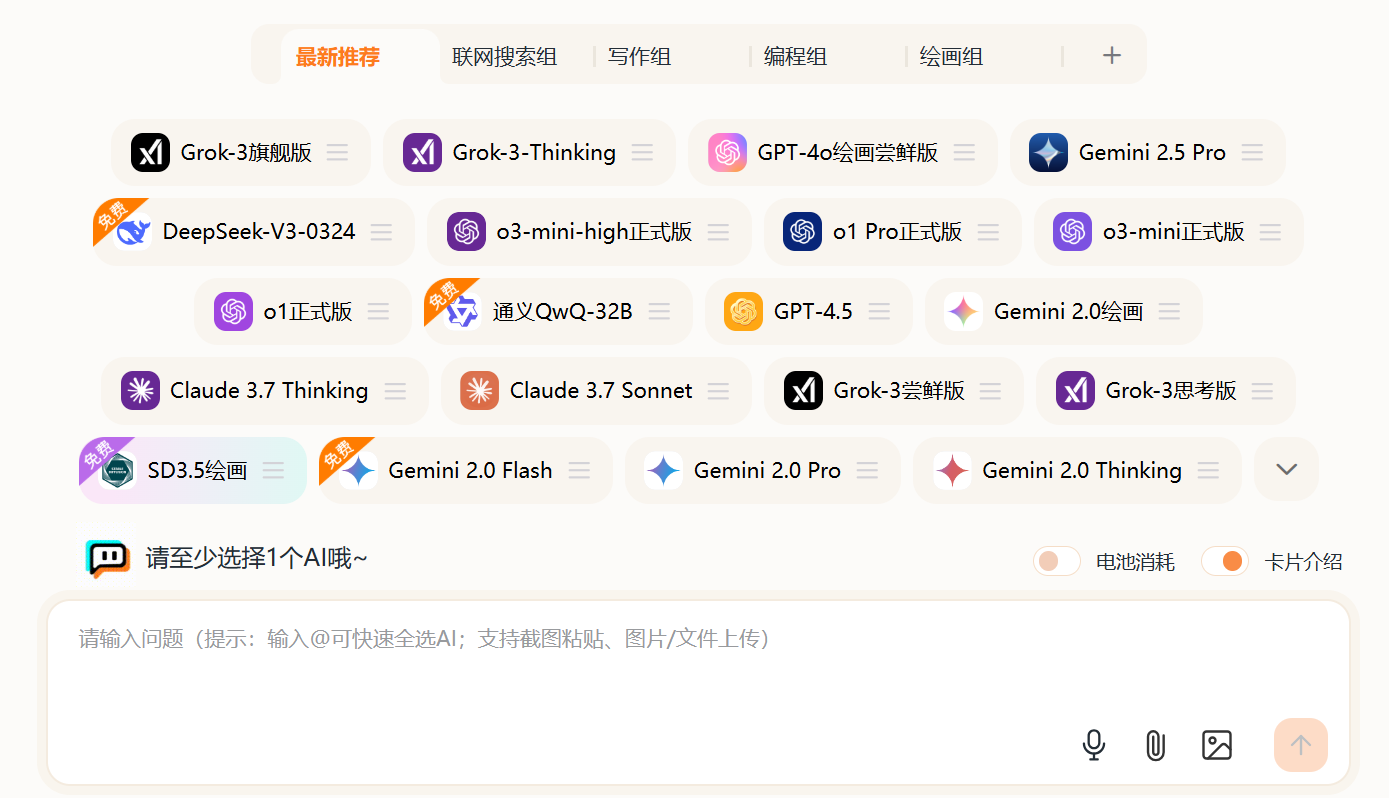Click the o1 Pro正式版 dark blue logo
This screenshot has width=1389, height=798.
pyautogui.click(x=803, y=232)
